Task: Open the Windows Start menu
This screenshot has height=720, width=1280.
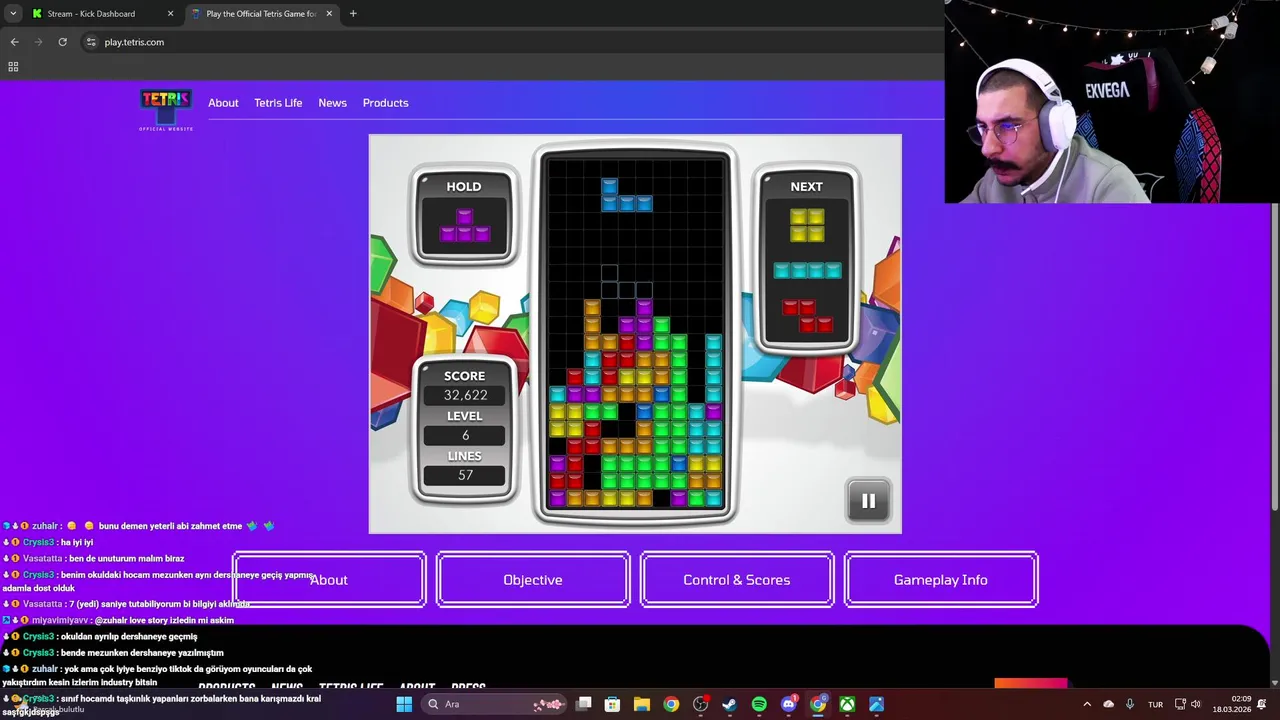Action: click(x=404, y=704)
